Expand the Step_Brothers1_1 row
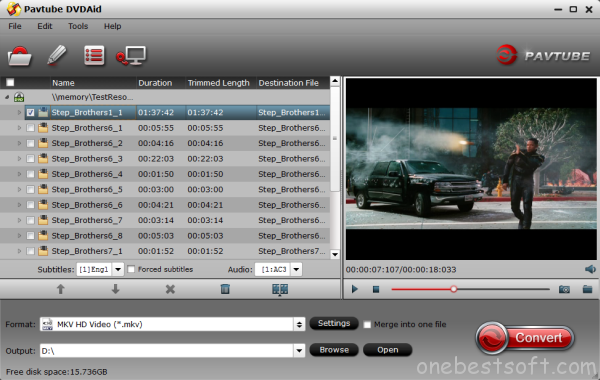The height and width of the screenshot is (380, 600). [19, 113]
